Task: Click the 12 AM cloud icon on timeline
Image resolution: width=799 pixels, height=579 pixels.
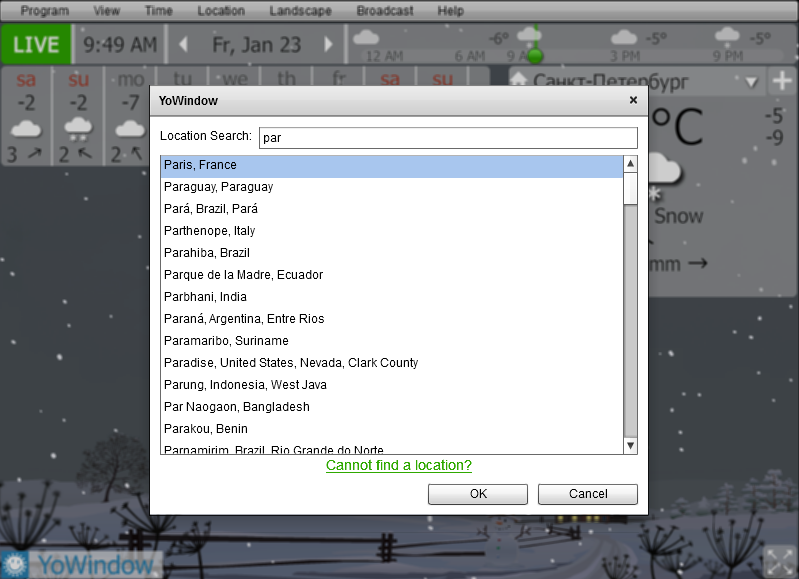Action: coord(366,37)
